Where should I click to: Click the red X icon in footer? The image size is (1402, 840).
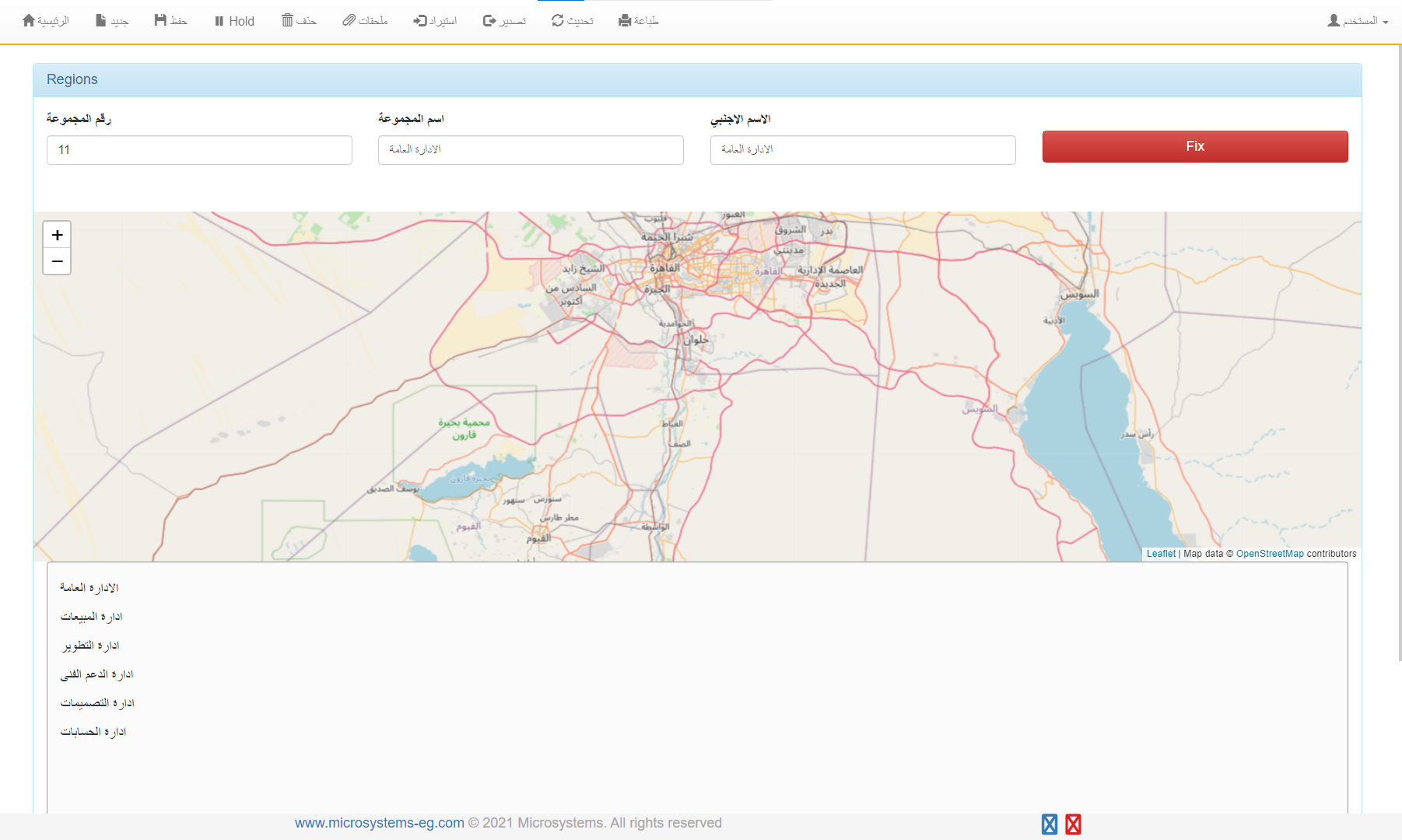click(1073, 824)
